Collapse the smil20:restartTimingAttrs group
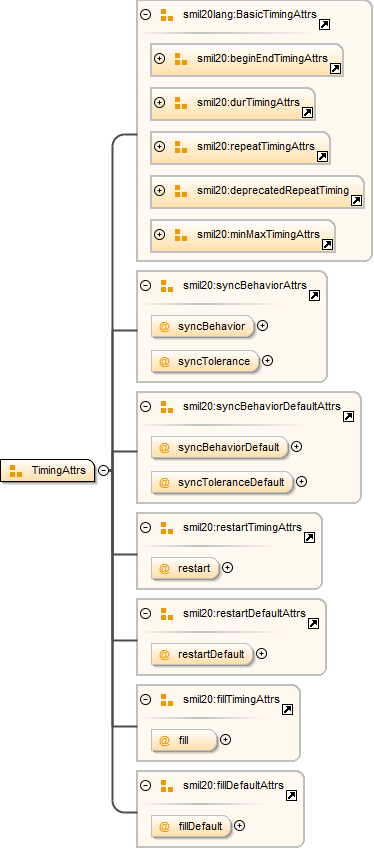 coord(146,527)
